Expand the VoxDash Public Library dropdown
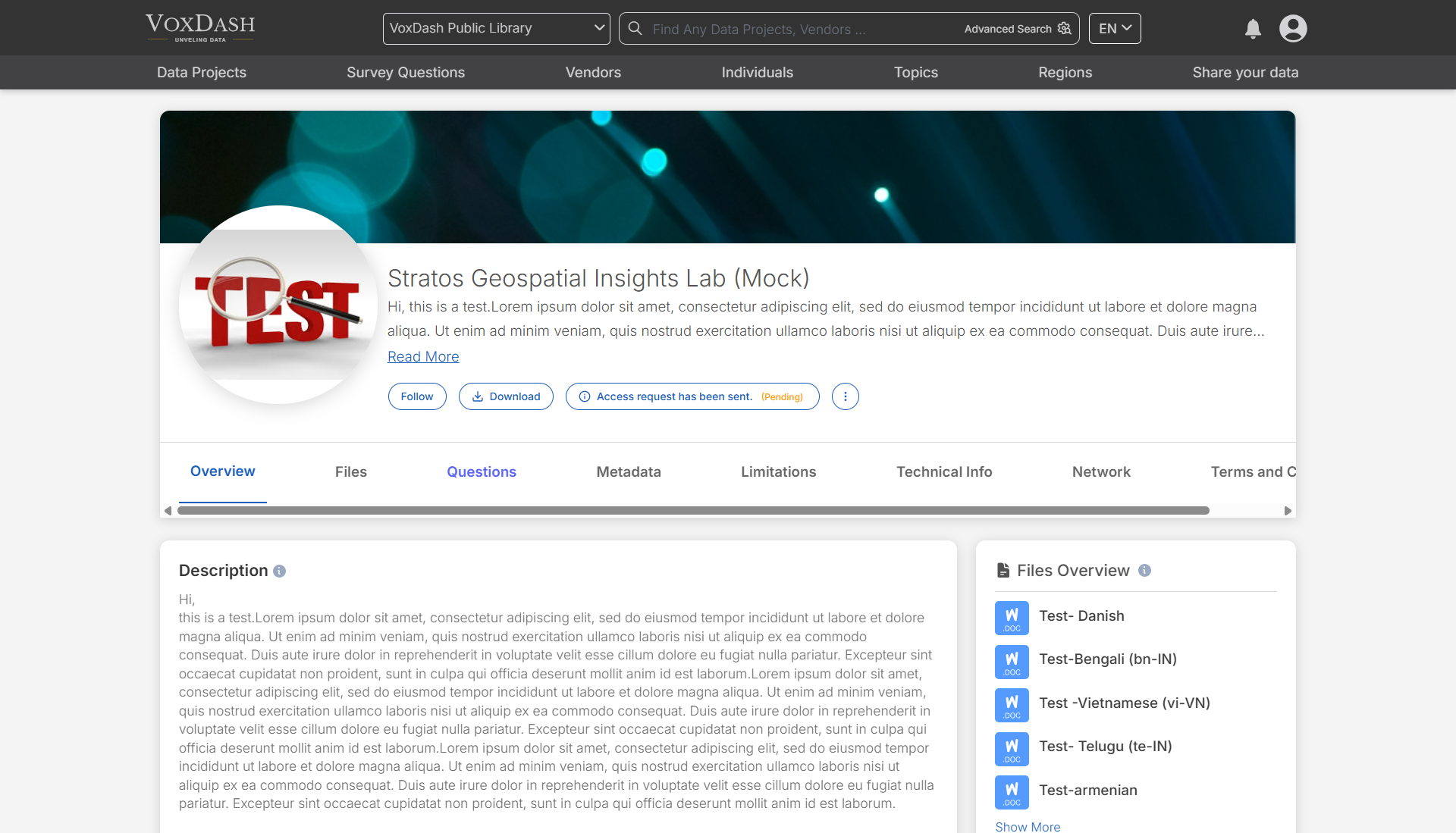 point(496,29)
